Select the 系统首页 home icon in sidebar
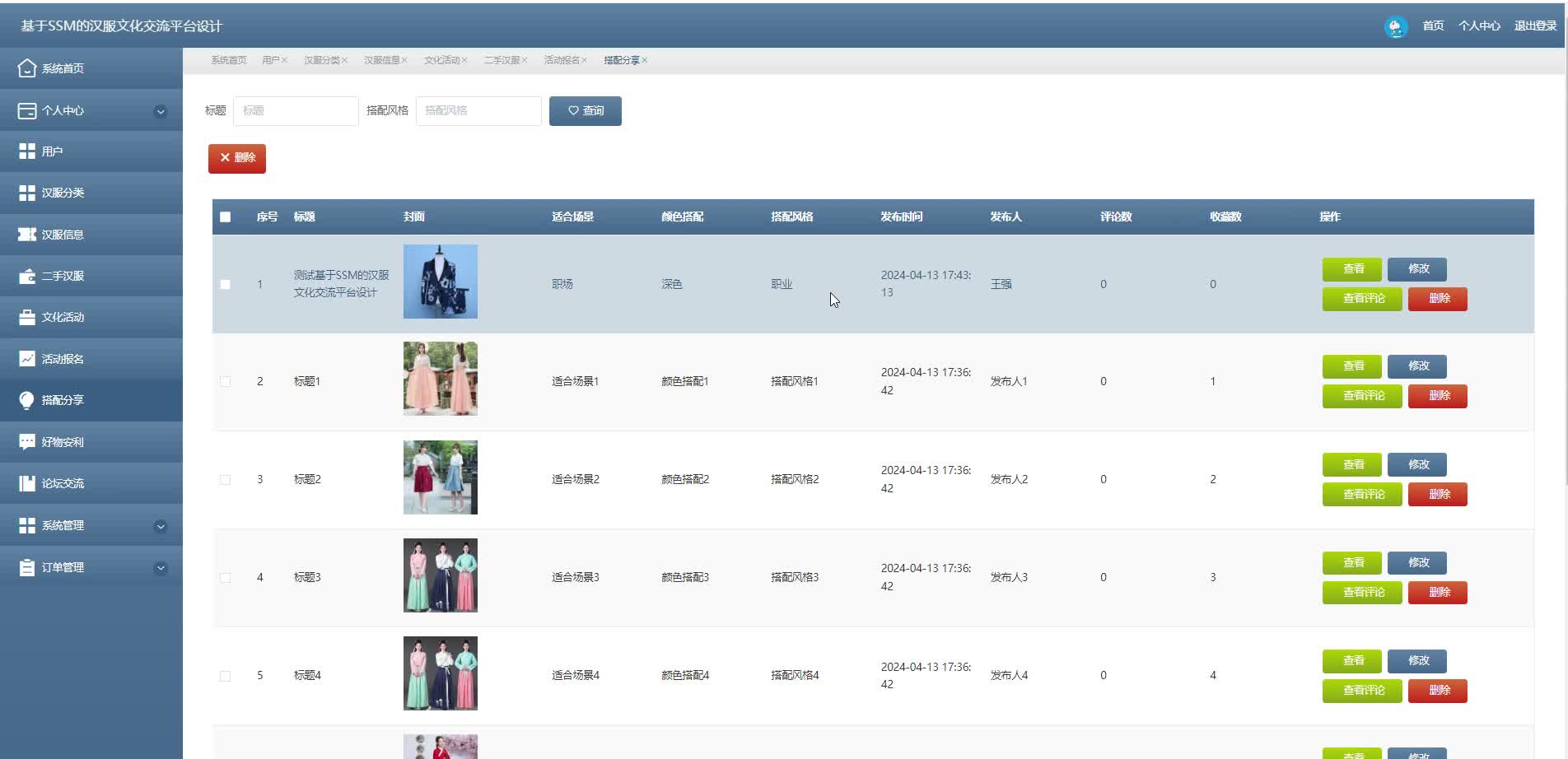1568x759 pixels. [x=27, y=68]
